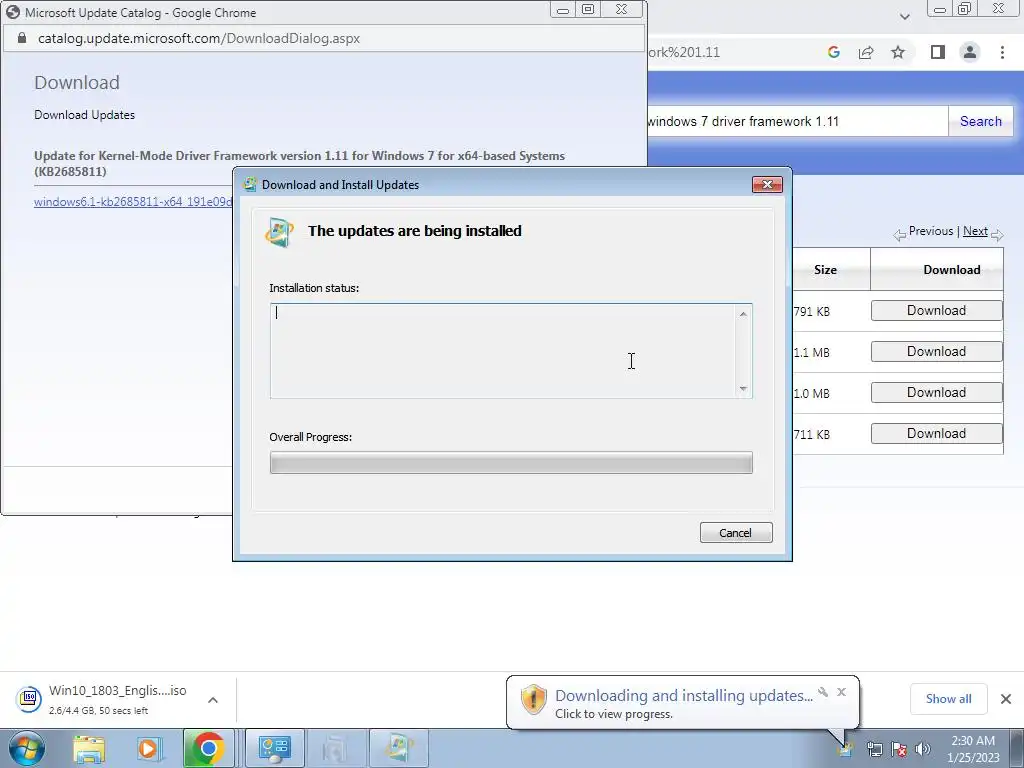Open Control Panel taskbar item
Screen dimensions: 1024x768
(x=274, y=748)
